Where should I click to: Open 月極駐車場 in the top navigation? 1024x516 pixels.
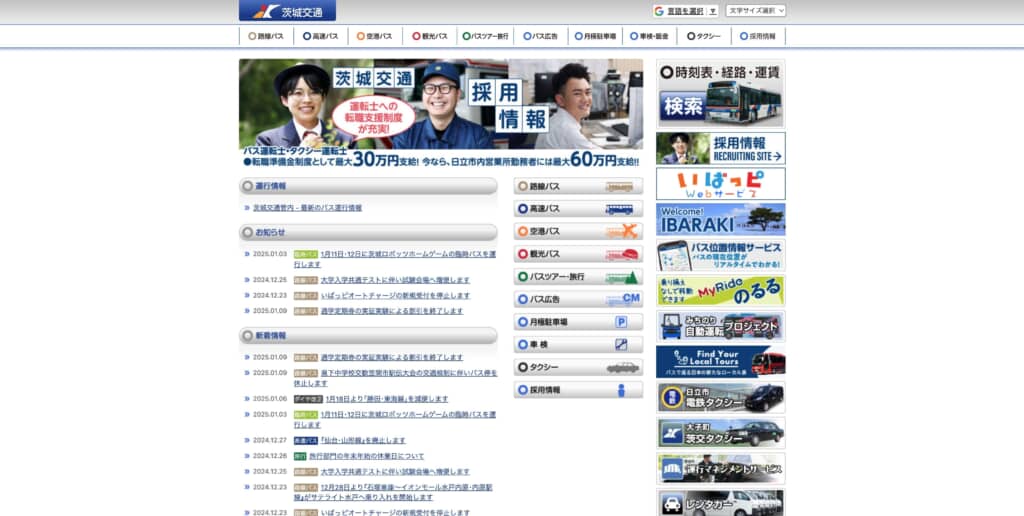pos(595,37)
